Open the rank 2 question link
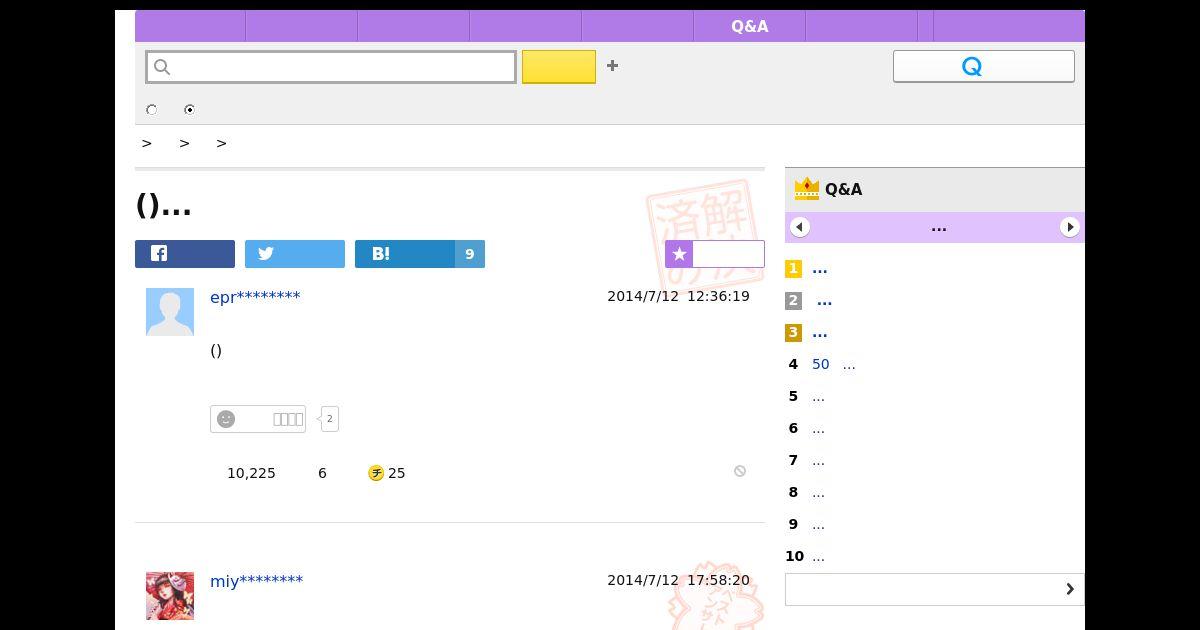Viewport: 1200px width, 630px height. [824, 301]
